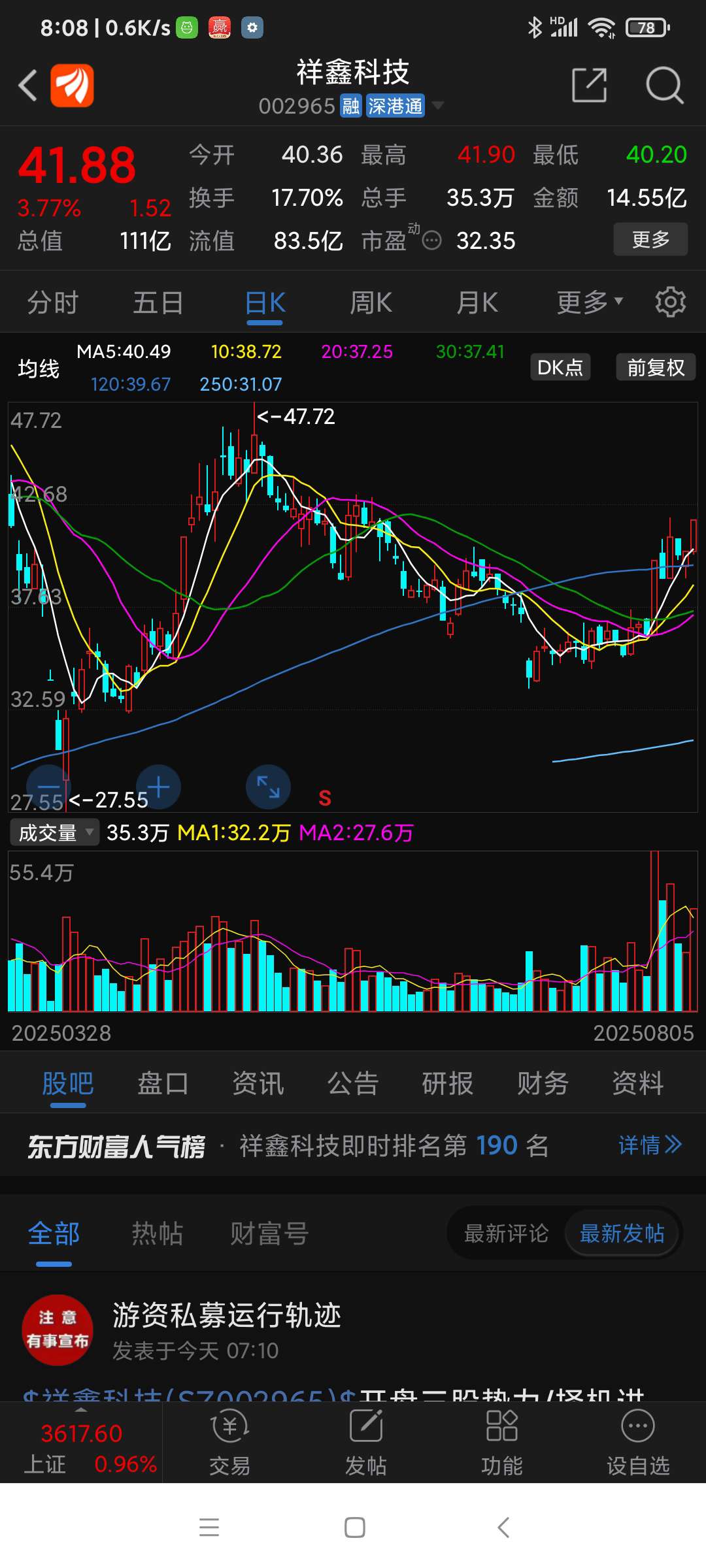Tap the volume bar chart area

click(353, 931)
